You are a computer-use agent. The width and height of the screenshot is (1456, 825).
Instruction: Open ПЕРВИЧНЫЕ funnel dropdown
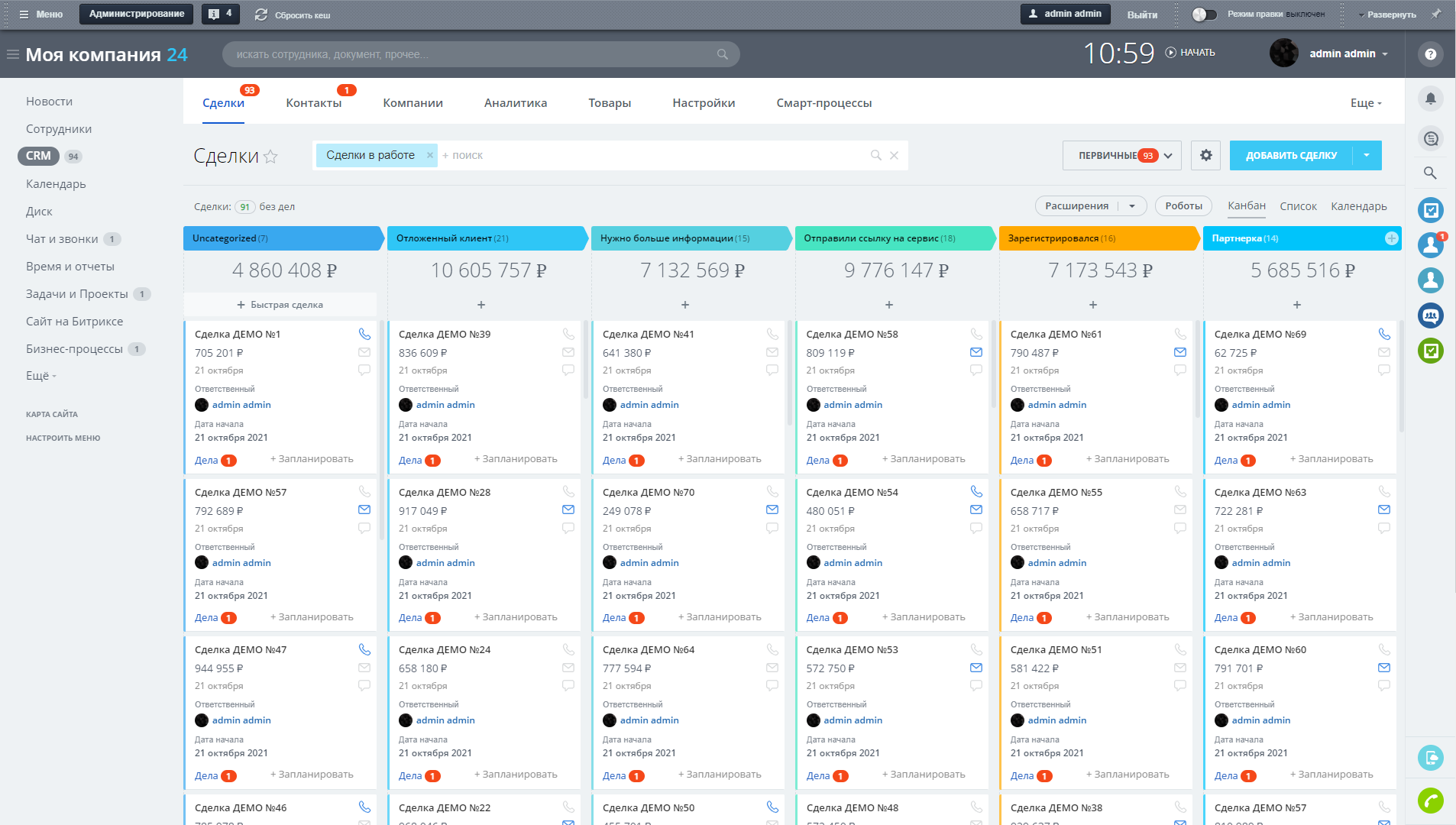coord(1121,156)
